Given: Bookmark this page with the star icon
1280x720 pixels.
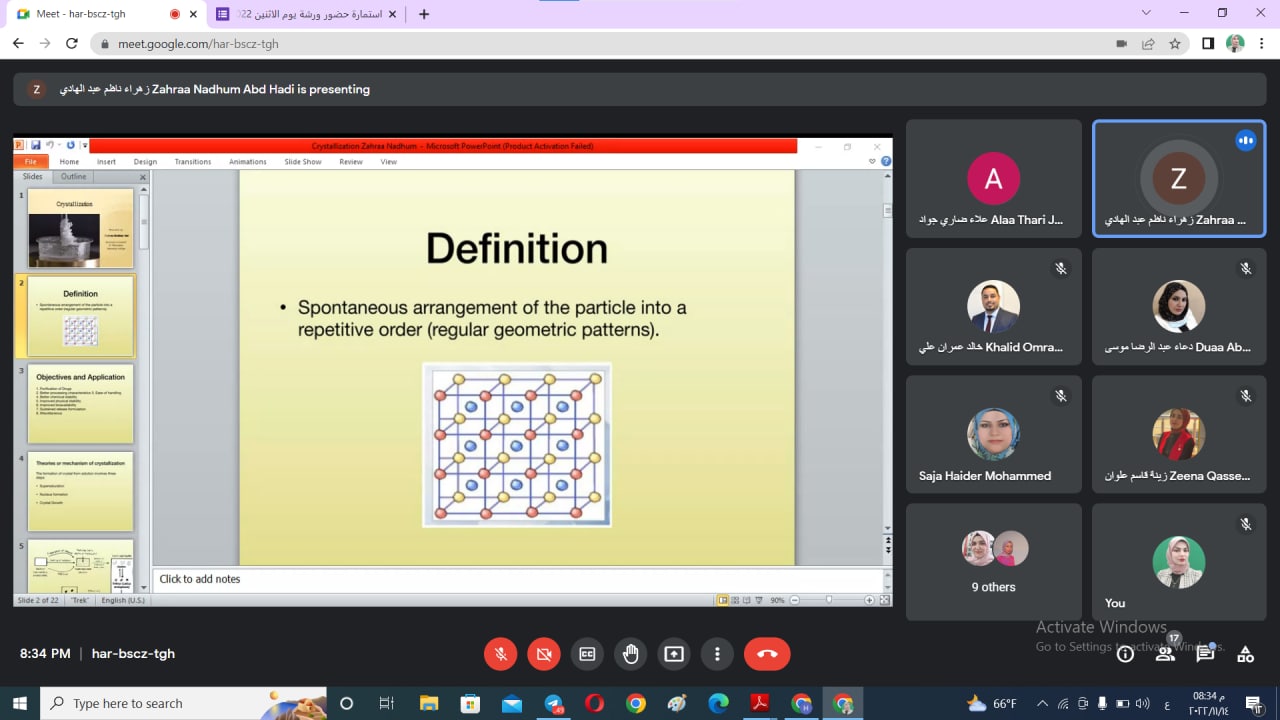Looking at the screenshot, I should [1175, 44].
